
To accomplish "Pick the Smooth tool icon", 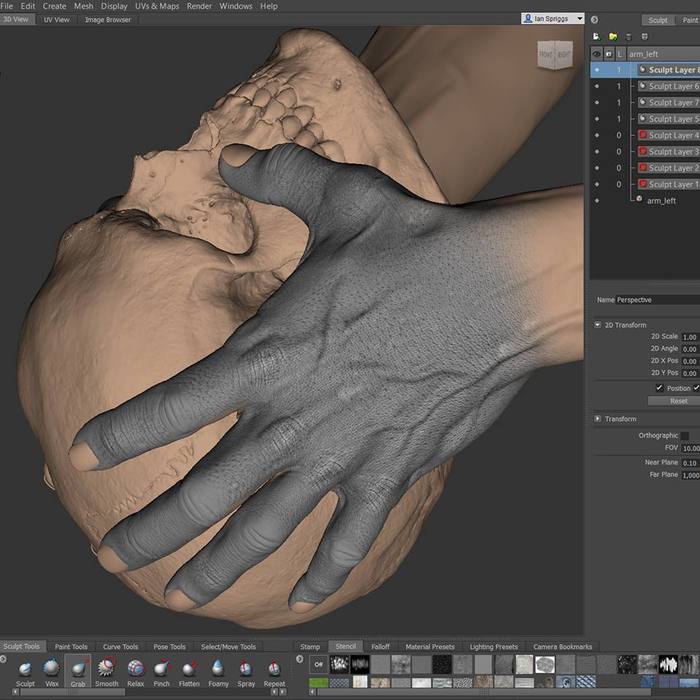I will tap(107, 668).
